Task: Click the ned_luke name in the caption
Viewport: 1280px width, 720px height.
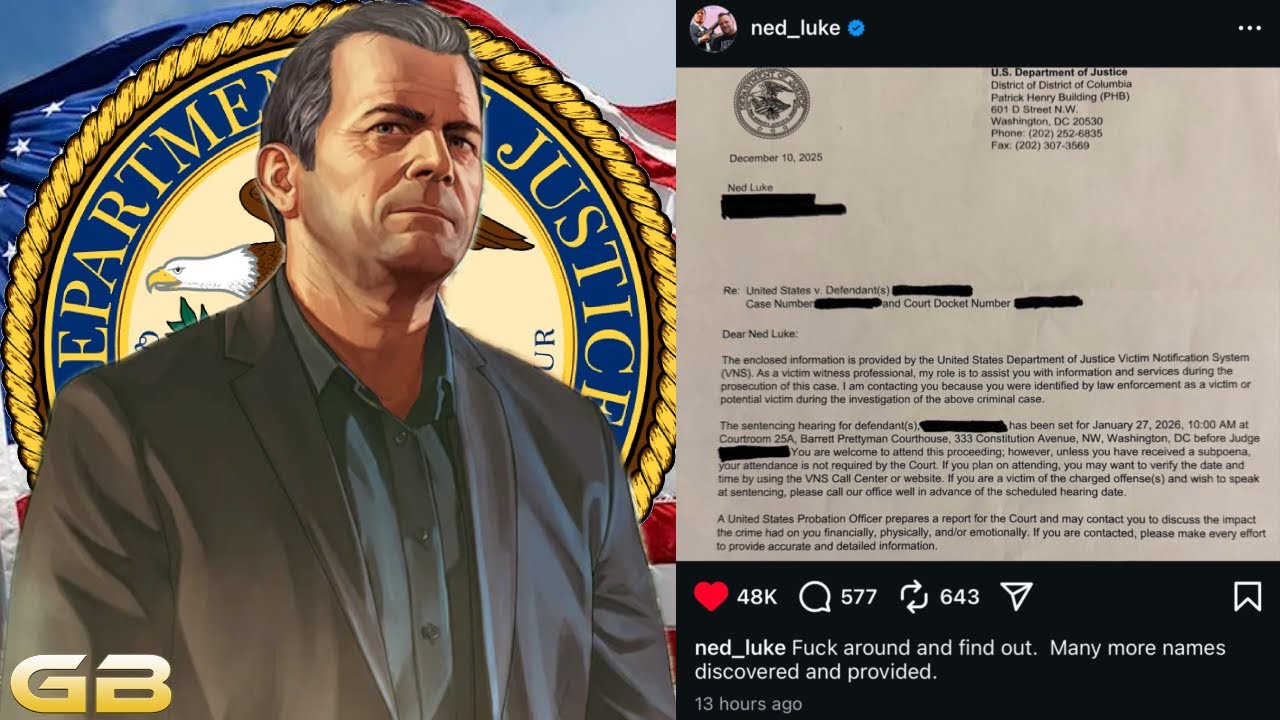Action: 740,648
